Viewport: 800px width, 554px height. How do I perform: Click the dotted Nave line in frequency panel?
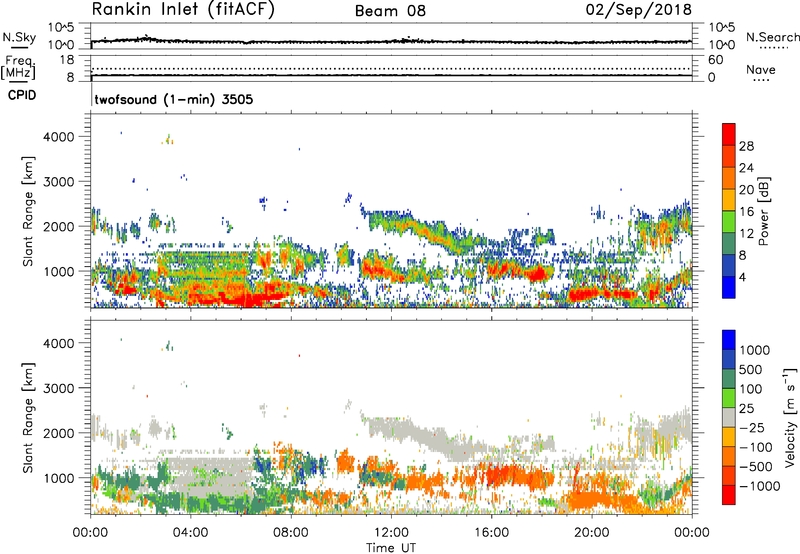[x=391, y=68]
